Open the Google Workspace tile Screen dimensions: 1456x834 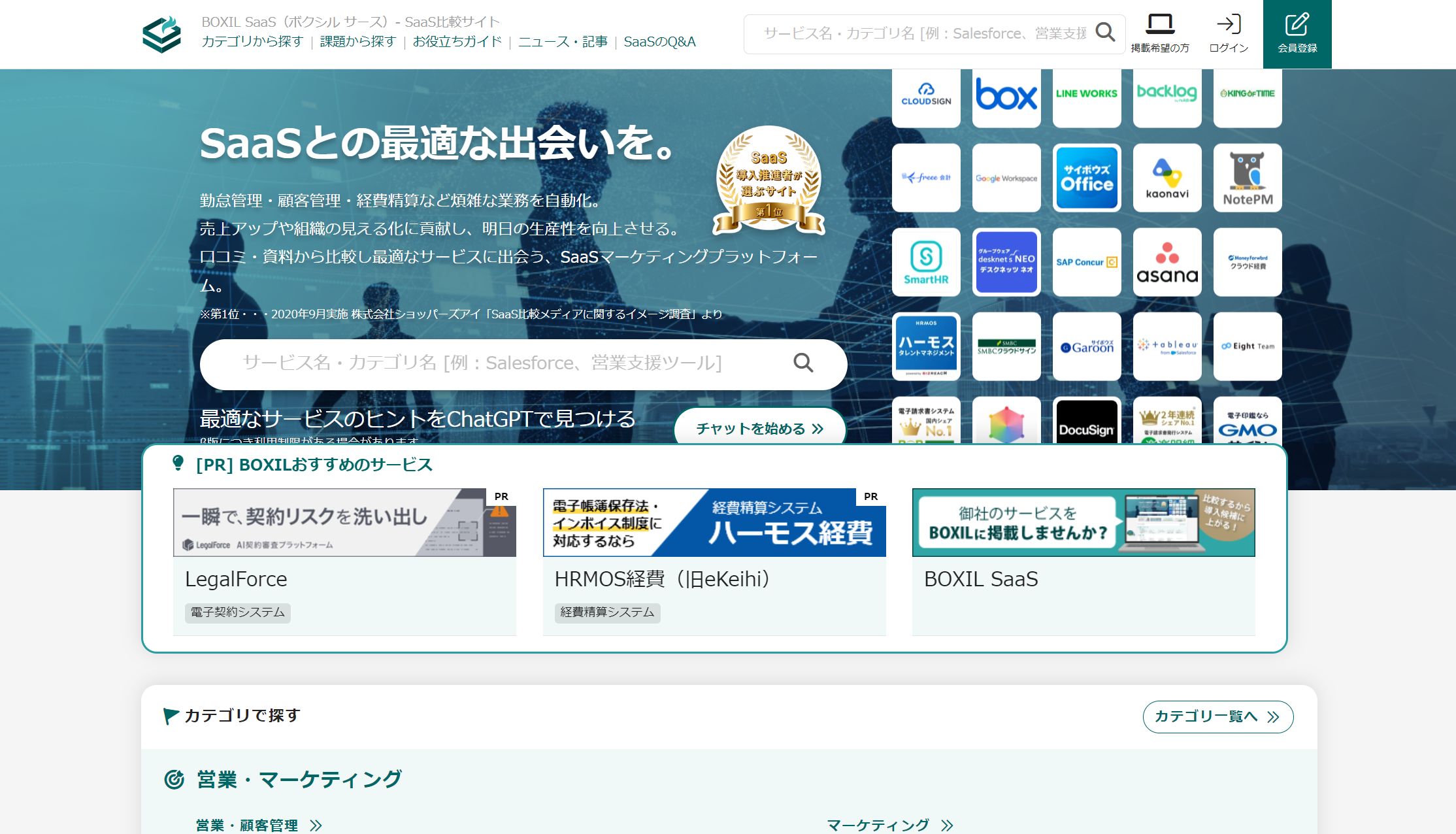1006,178
